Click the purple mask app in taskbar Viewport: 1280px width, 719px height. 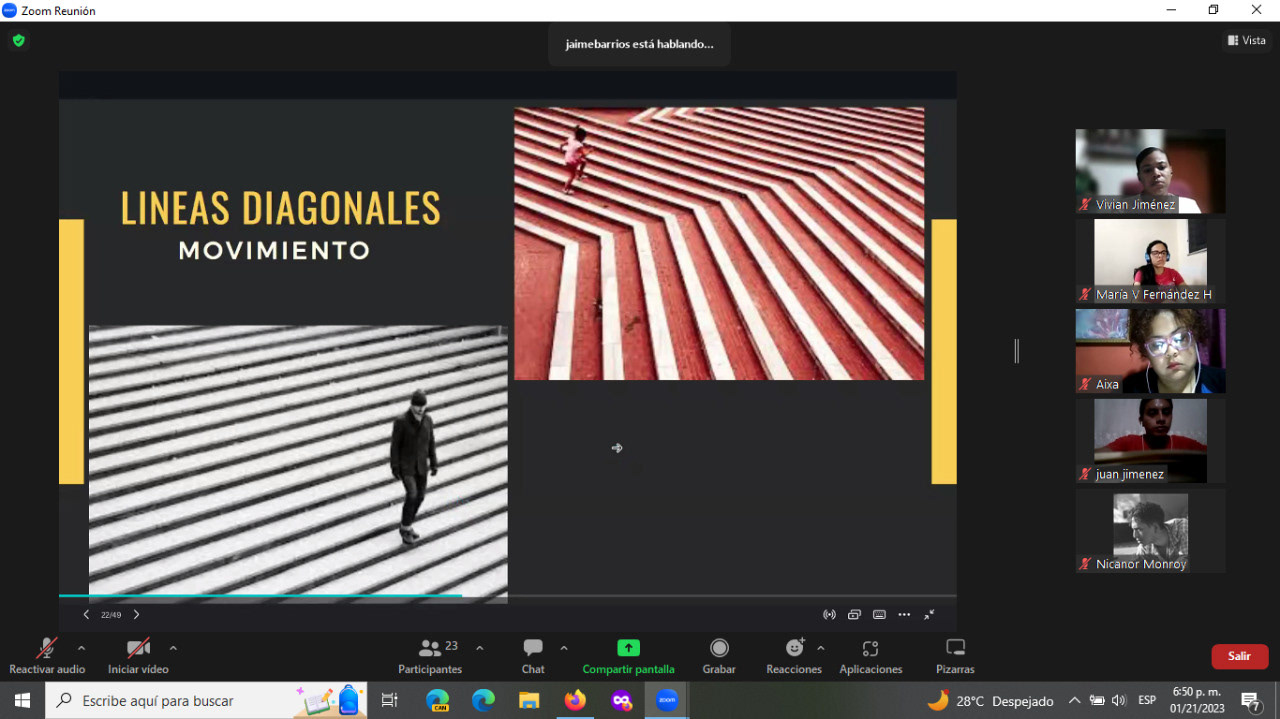click(x=621, y=700)
